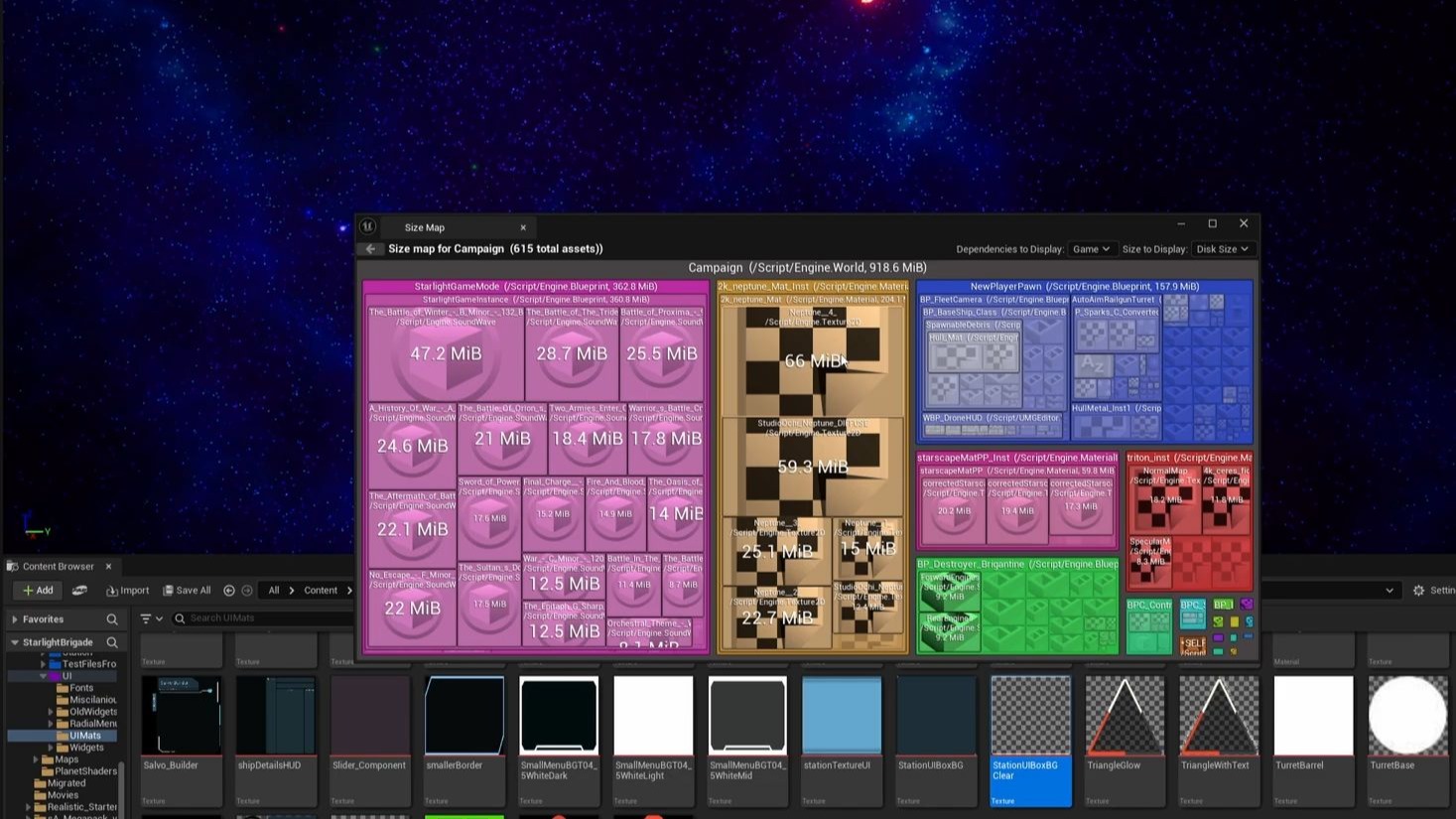Select the TurretBase asset
The width and height of the screenshot is (1456, 819).
(1407, 741)
